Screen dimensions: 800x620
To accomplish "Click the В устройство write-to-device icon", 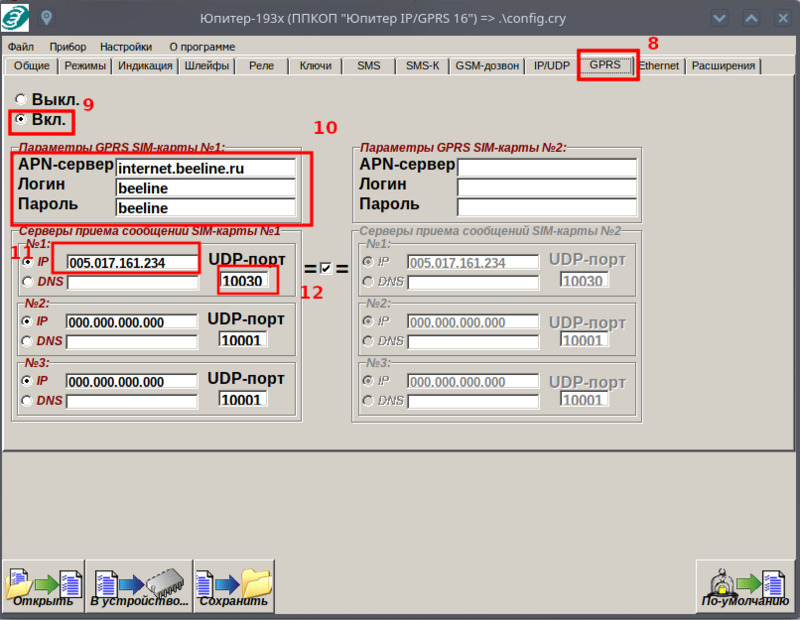I will pyautogui.click(x=138, y=585).
